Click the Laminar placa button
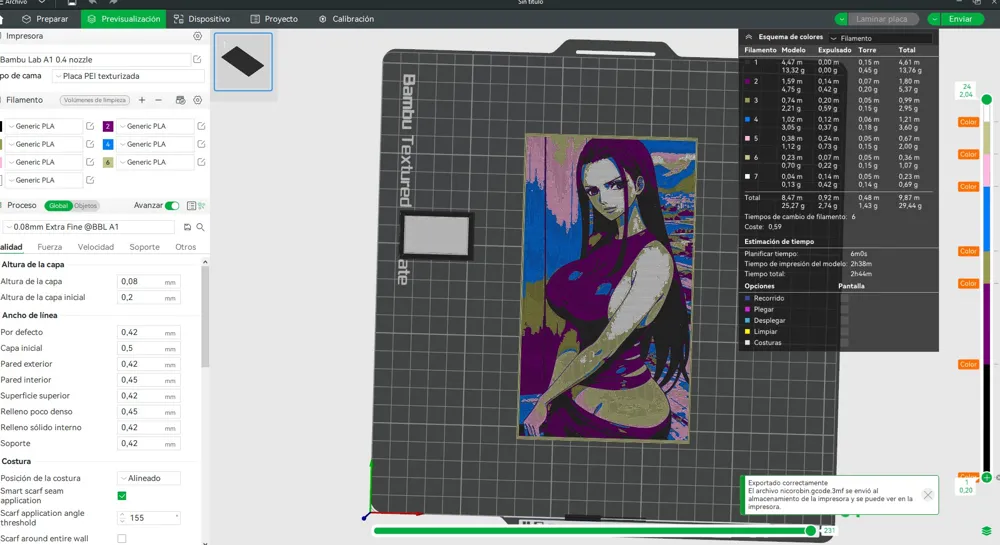Image resolution: width=1000 pixels, height=545 pixels. click(x=882, y=19)
